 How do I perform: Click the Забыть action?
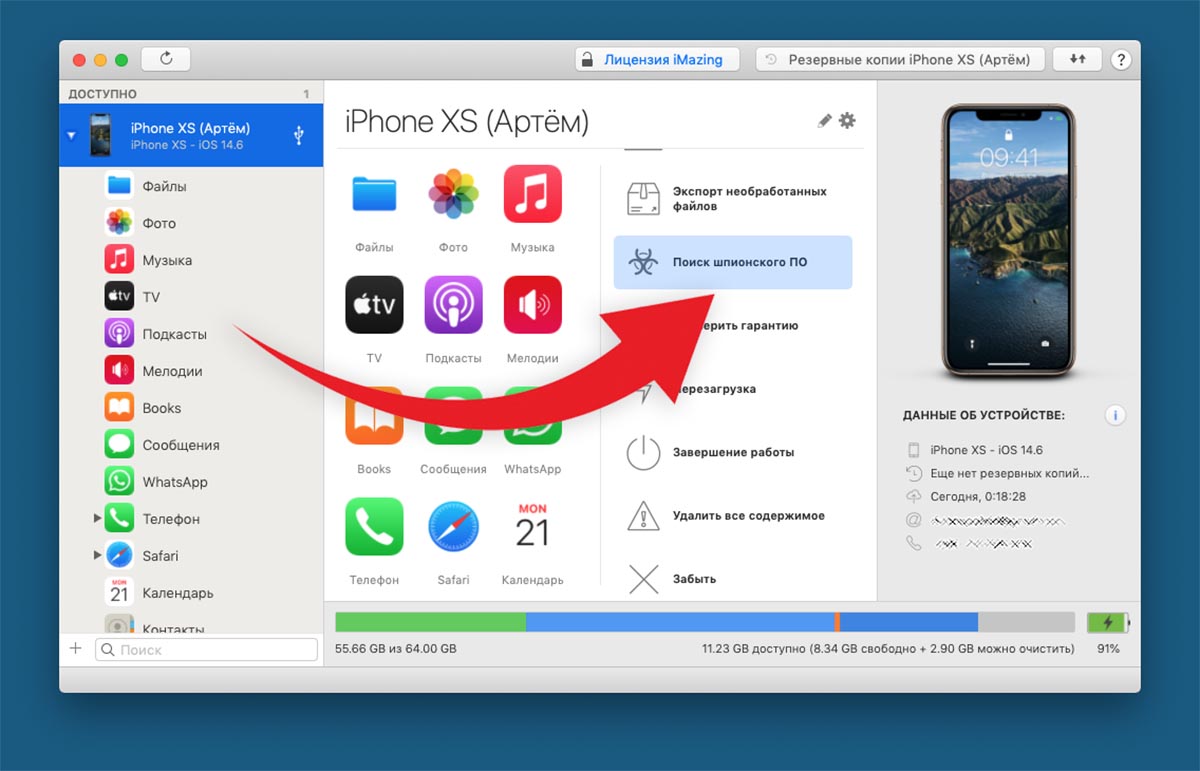pos(733,579)
